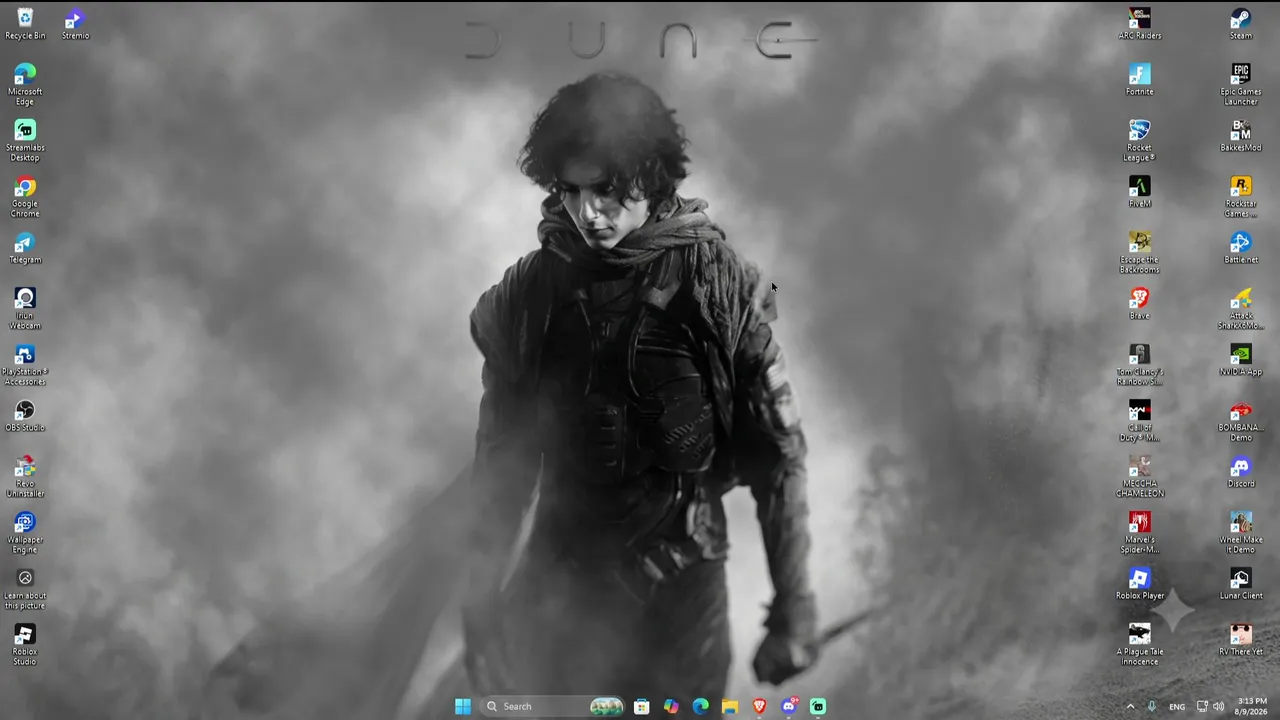Select the Wallpaper Engine shortcut
Image resolution: width=1280 pixels, height=720 pixels.
pyautogui.click(x=25, y=533)
